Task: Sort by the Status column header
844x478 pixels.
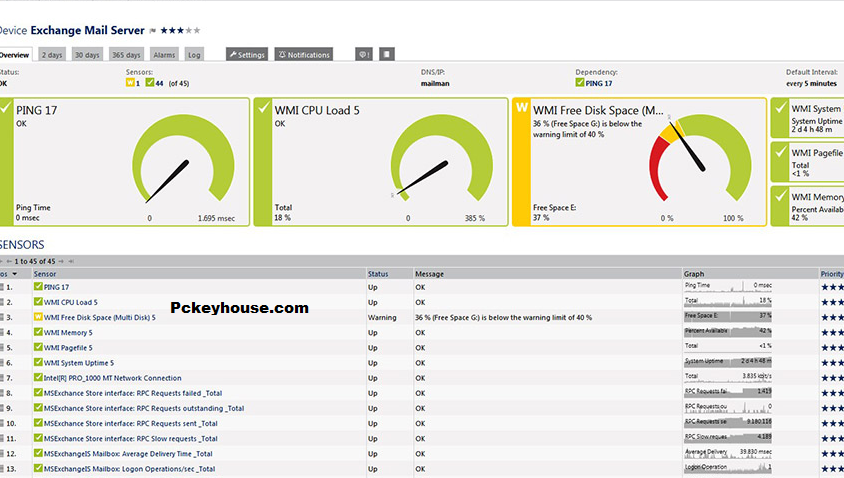Action: pyautogui.click(x=378, y=274)
